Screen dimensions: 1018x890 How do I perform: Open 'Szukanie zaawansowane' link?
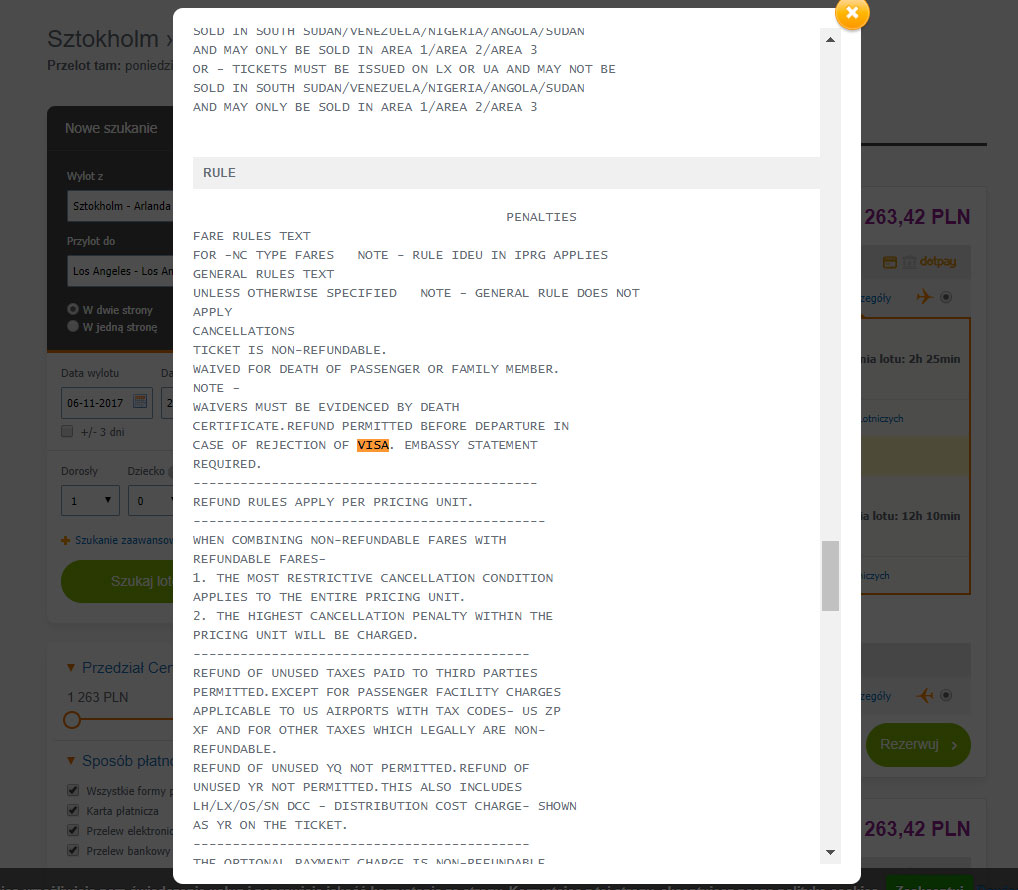coord(124,540)
